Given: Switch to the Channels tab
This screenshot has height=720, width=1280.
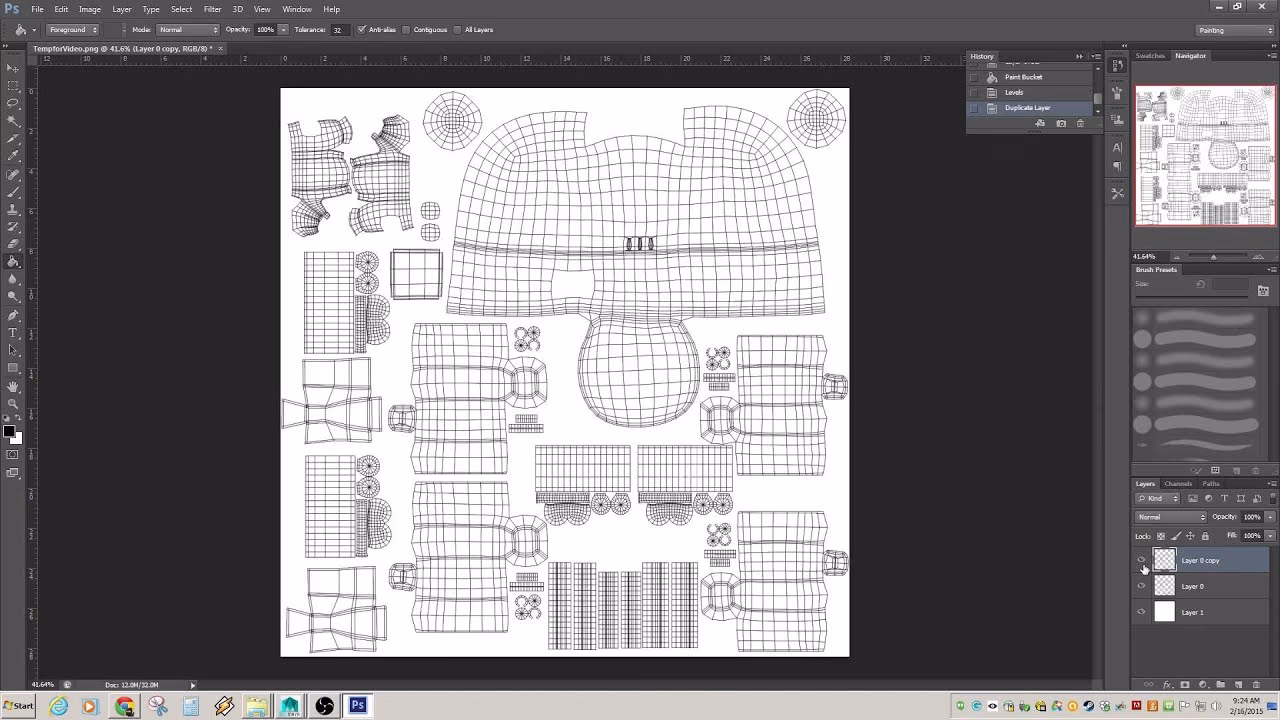Looking at the screenshot, I should point(1178,484).
